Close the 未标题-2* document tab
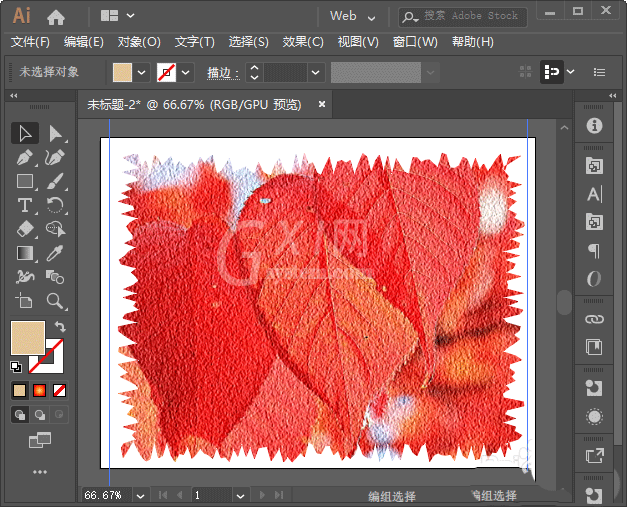The image size is (627, 507). point(322,104)
